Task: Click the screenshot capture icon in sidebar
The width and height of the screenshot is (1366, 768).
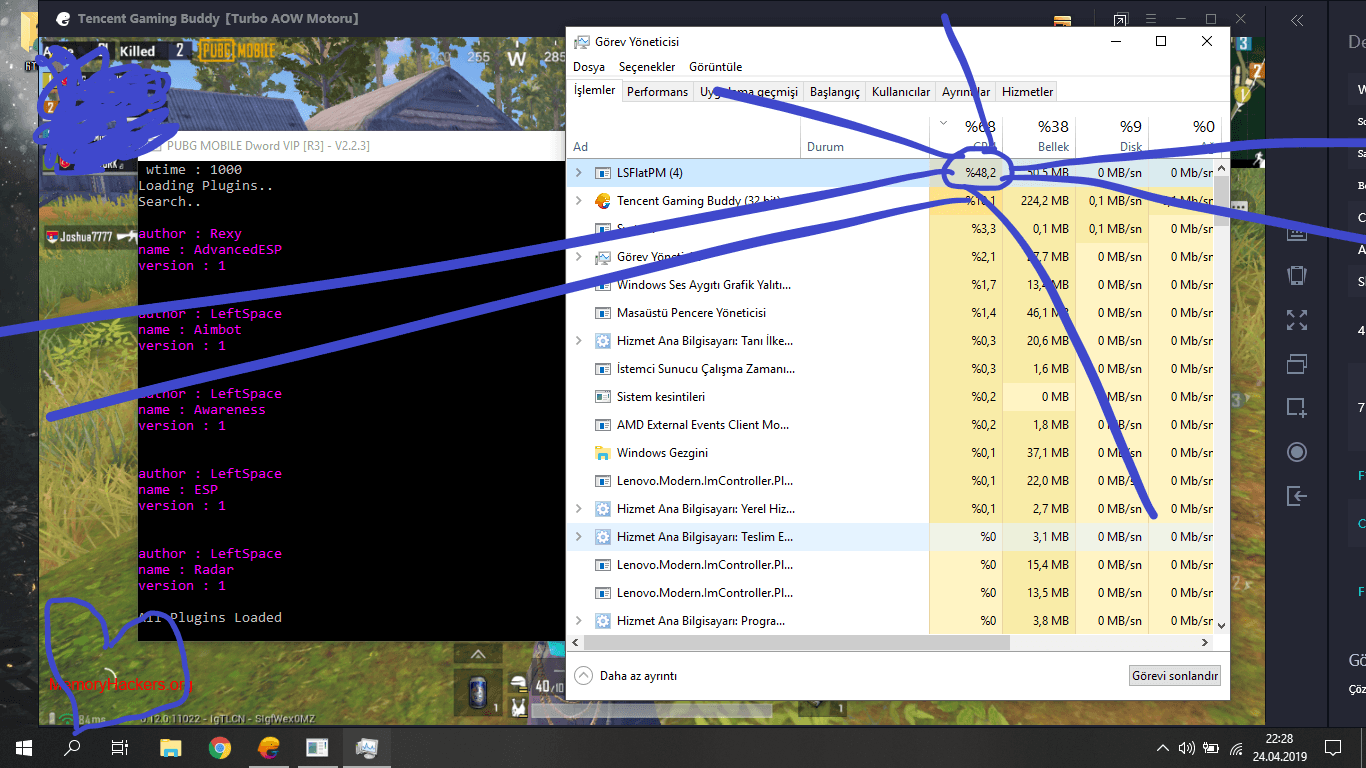Action: 1297,407
